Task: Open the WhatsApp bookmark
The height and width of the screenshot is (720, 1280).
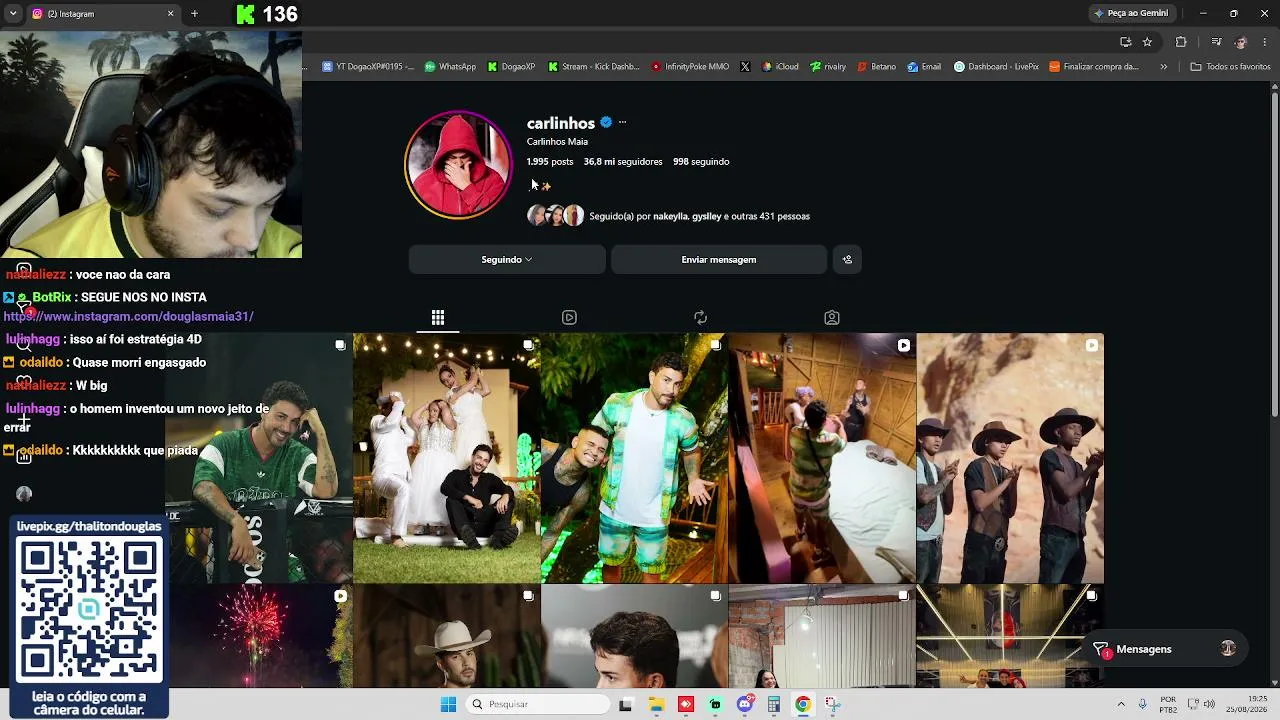Action: pos(450,67)
